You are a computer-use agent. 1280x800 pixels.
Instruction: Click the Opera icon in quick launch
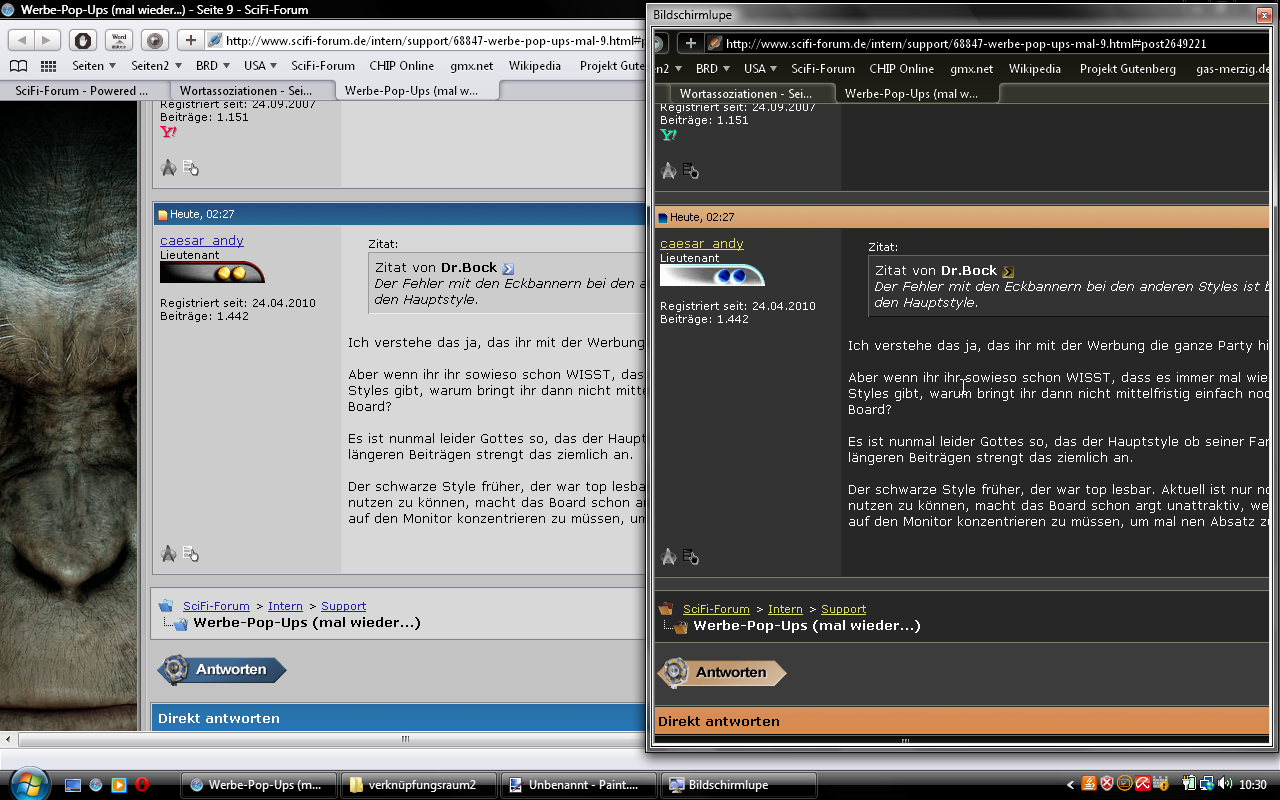pos(143,785)
